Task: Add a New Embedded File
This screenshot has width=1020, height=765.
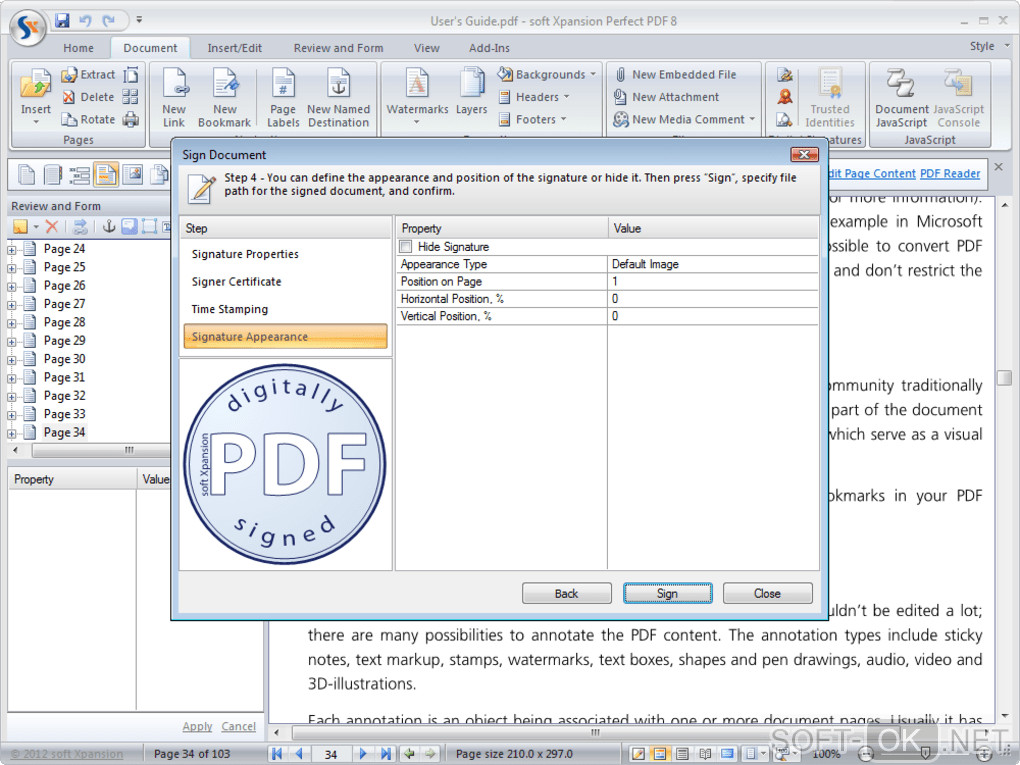Action: [x=675, y=75]
